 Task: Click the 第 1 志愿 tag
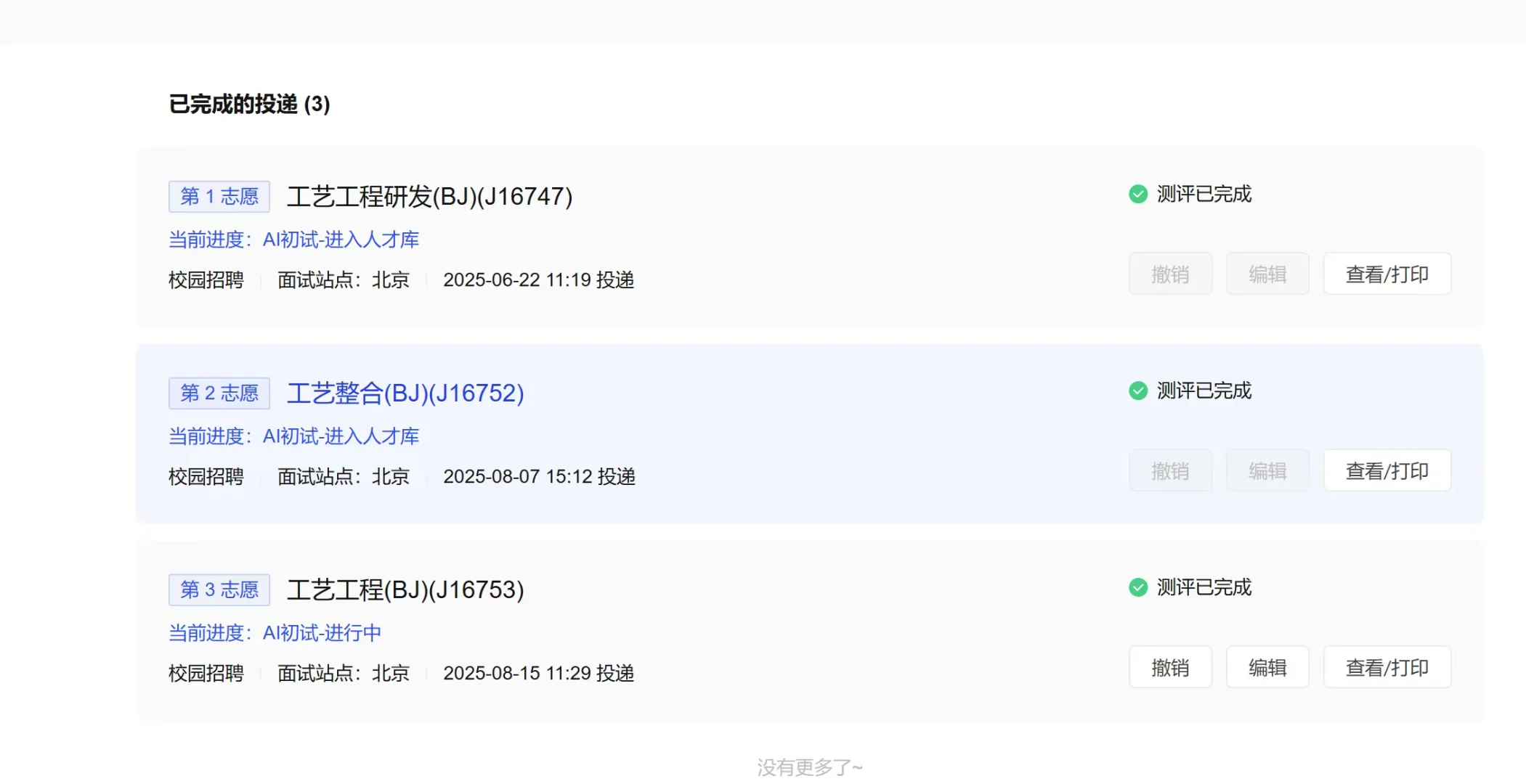219,196
